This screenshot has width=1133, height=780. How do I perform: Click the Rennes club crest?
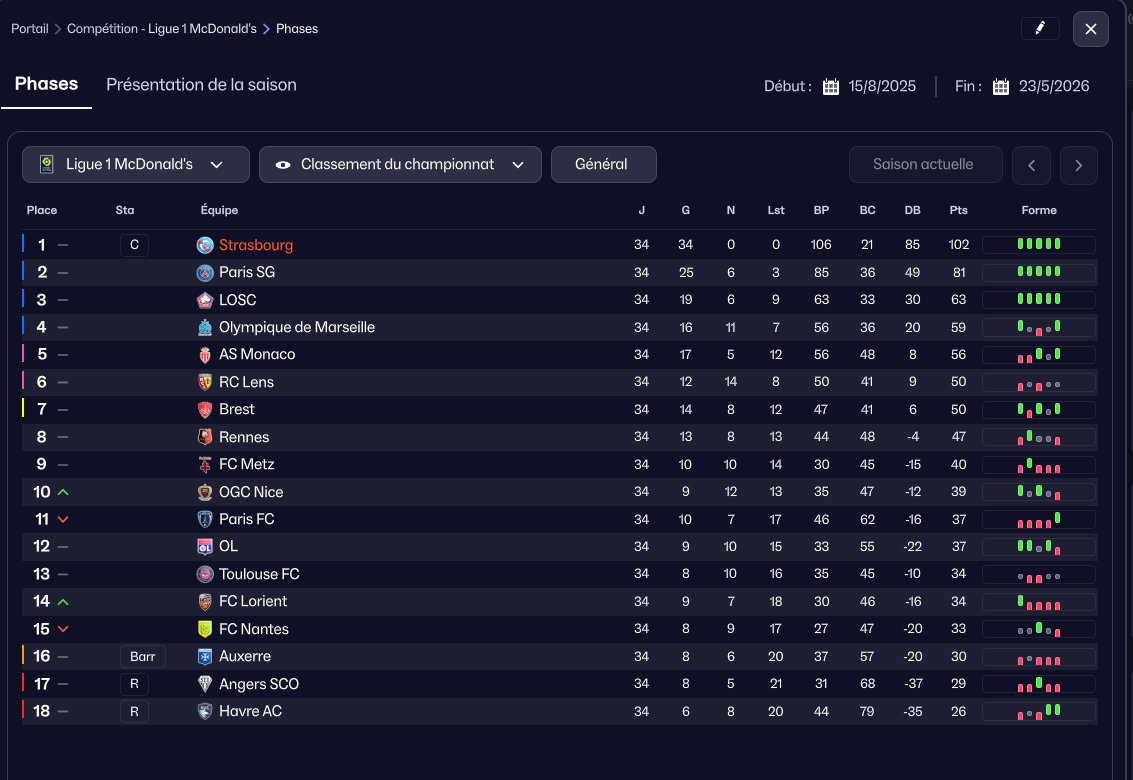[205, 437]
